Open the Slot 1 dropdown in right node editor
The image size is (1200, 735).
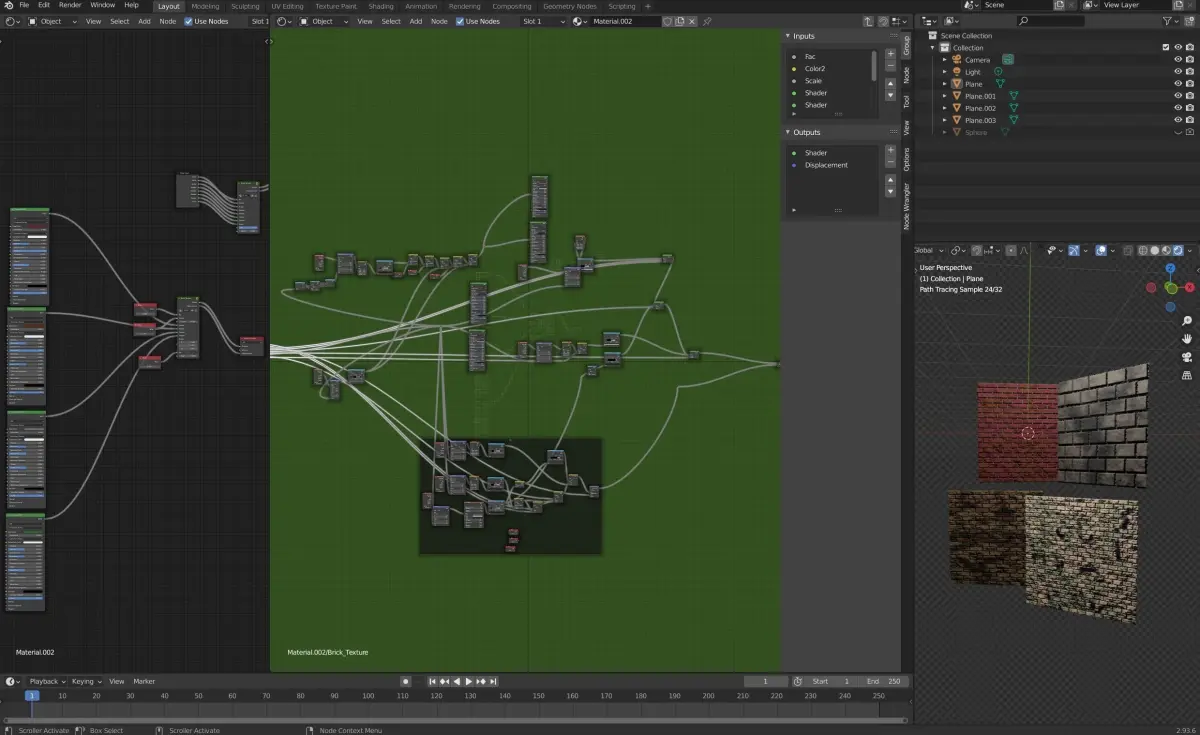544,21
